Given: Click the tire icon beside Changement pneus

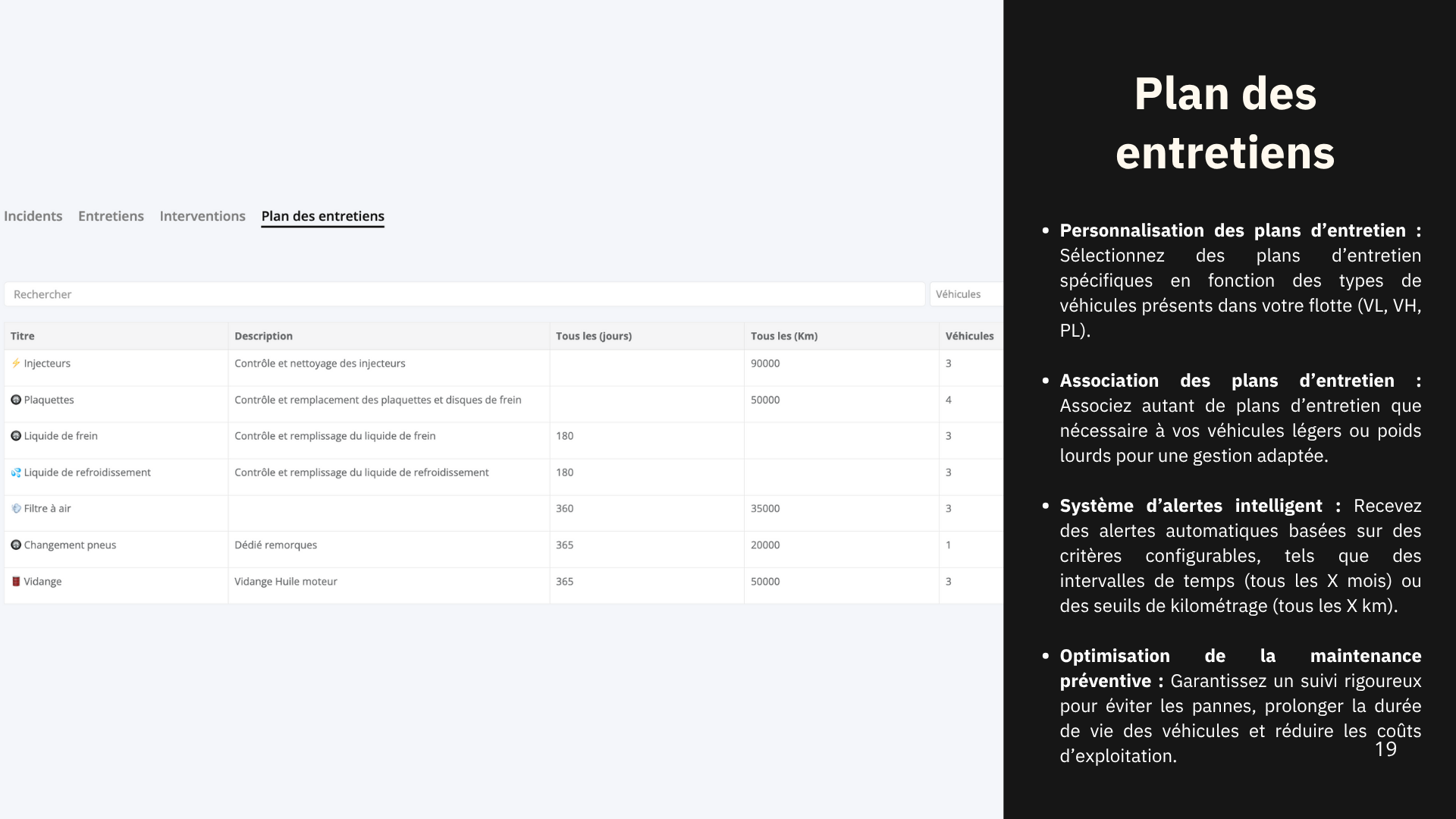Looking at the screenshot, I should click(x=16, y=545).
